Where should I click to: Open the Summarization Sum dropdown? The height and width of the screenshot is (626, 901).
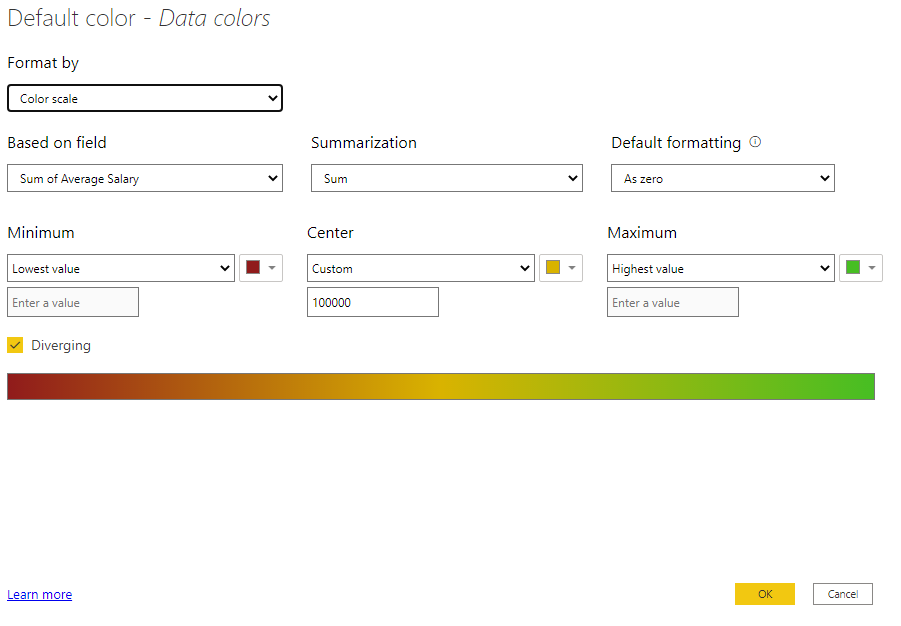click(446, 178)
